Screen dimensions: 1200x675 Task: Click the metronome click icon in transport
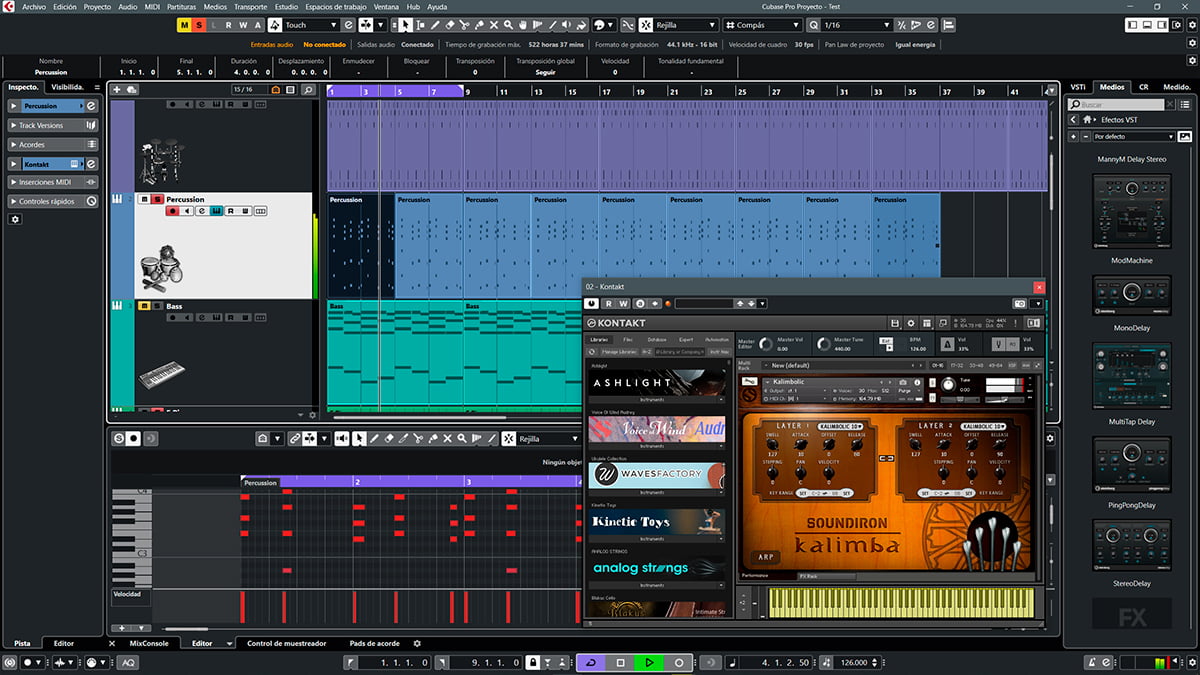pyautogui.click(x=1091, y=662)
